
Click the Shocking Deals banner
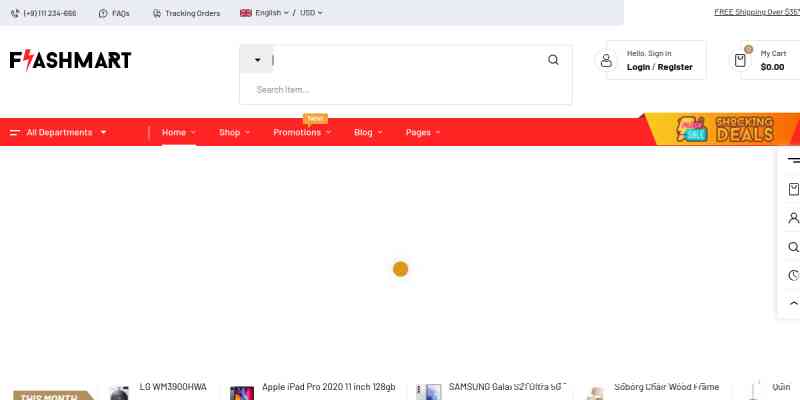coord(725,129)
